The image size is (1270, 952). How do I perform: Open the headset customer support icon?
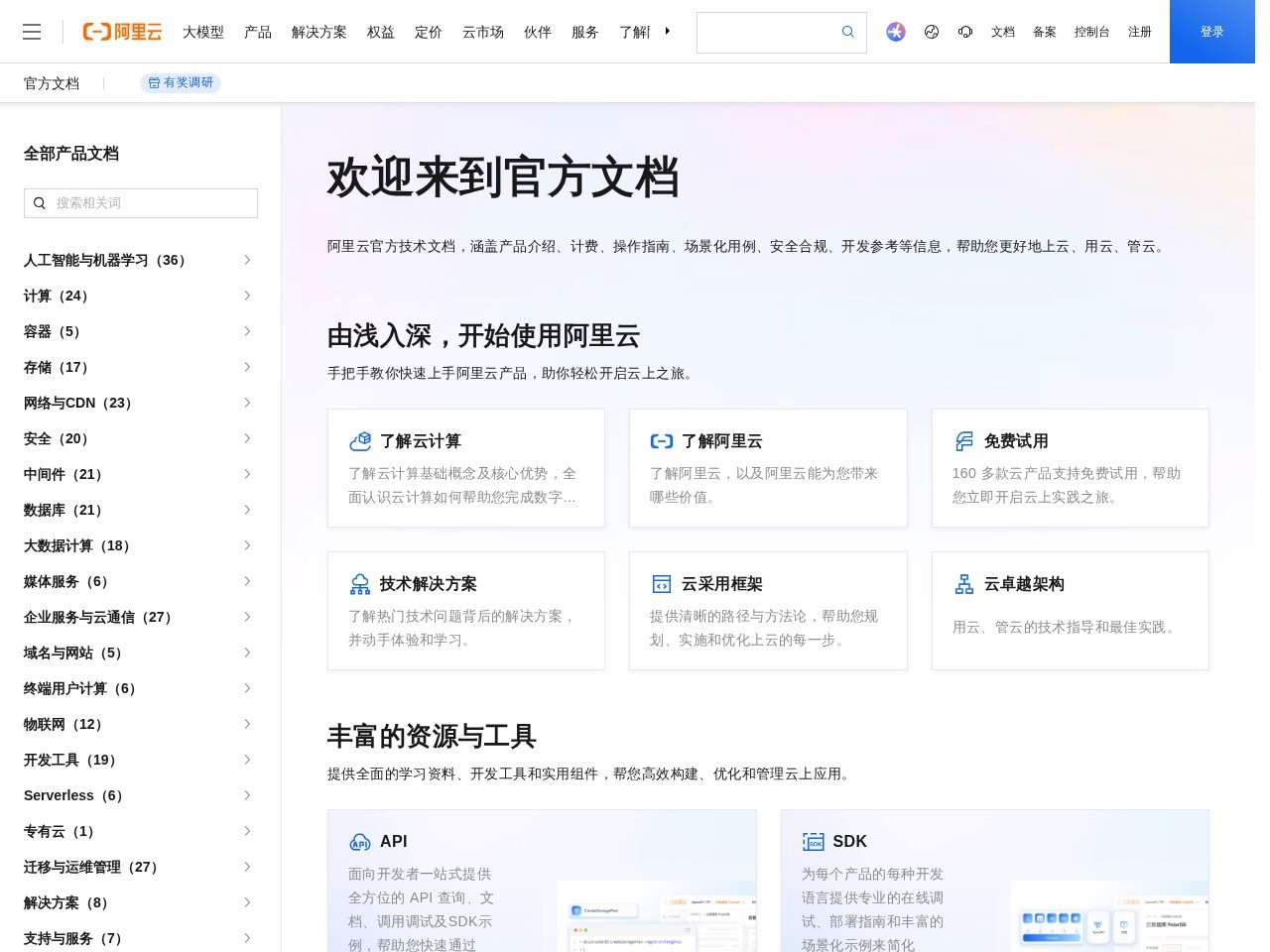[x=964, y=32]
